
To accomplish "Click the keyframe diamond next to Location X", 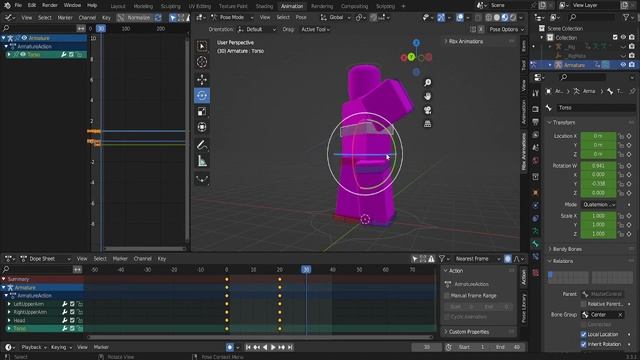I will [x=629, y=136].
